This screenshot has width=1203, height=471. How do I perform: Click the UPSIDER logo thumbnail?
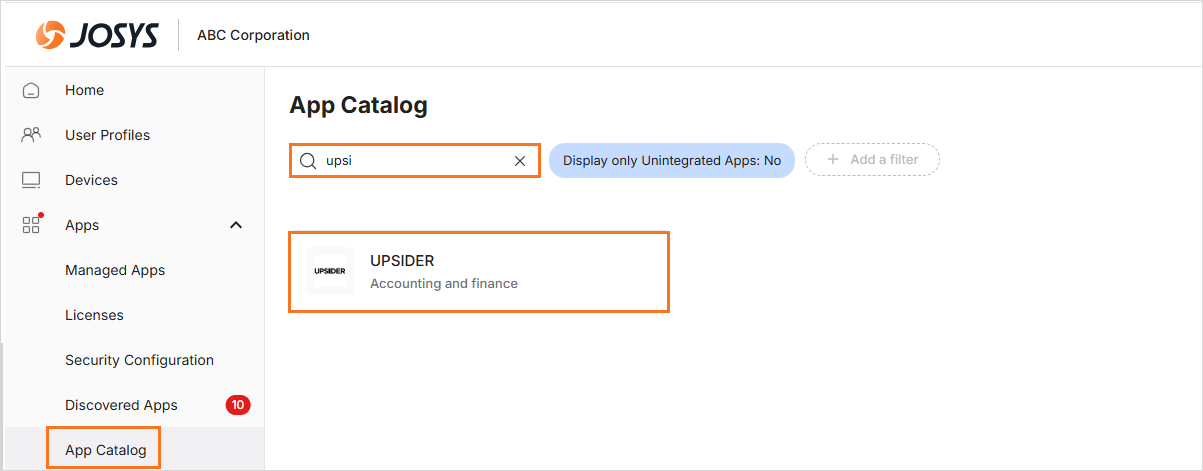330,271
